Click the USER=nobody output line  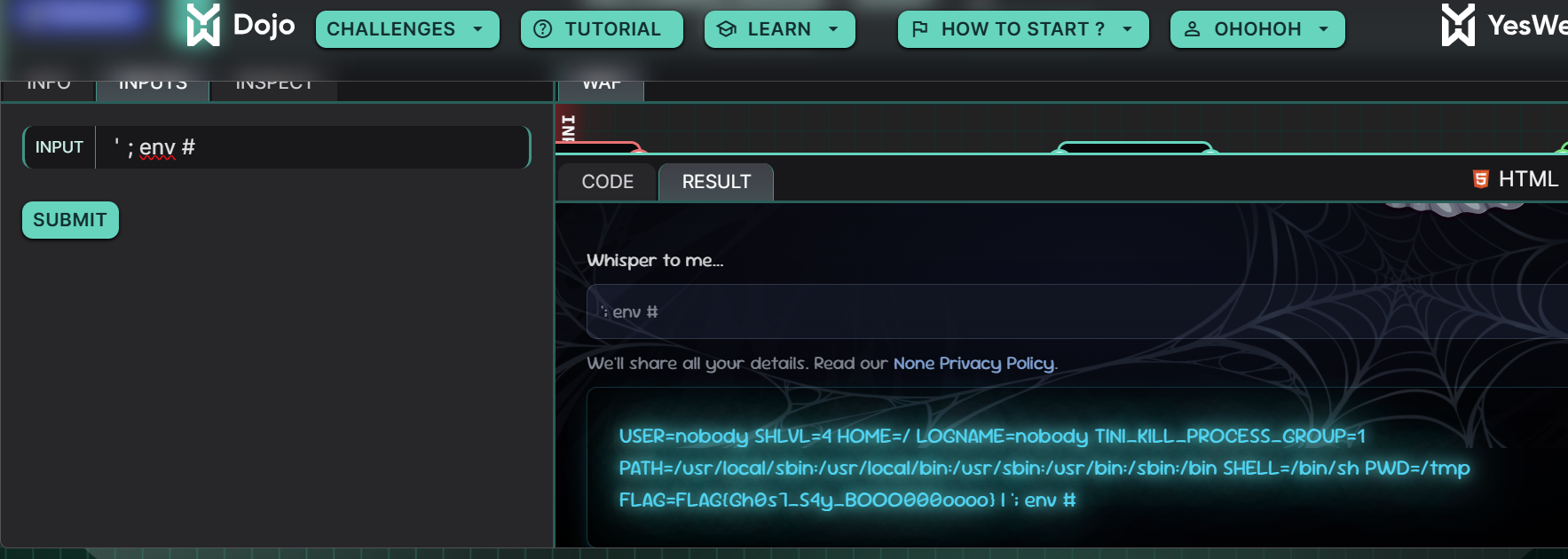click(x=992, y=437)
